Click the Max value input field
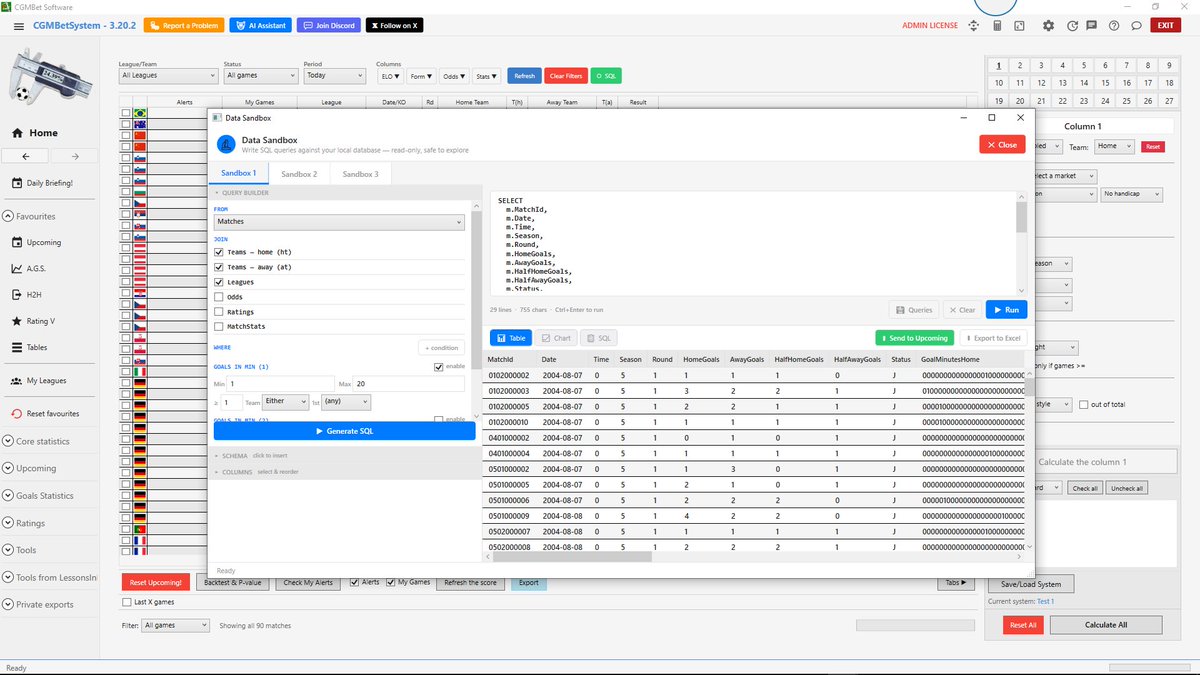 point(409,384)
